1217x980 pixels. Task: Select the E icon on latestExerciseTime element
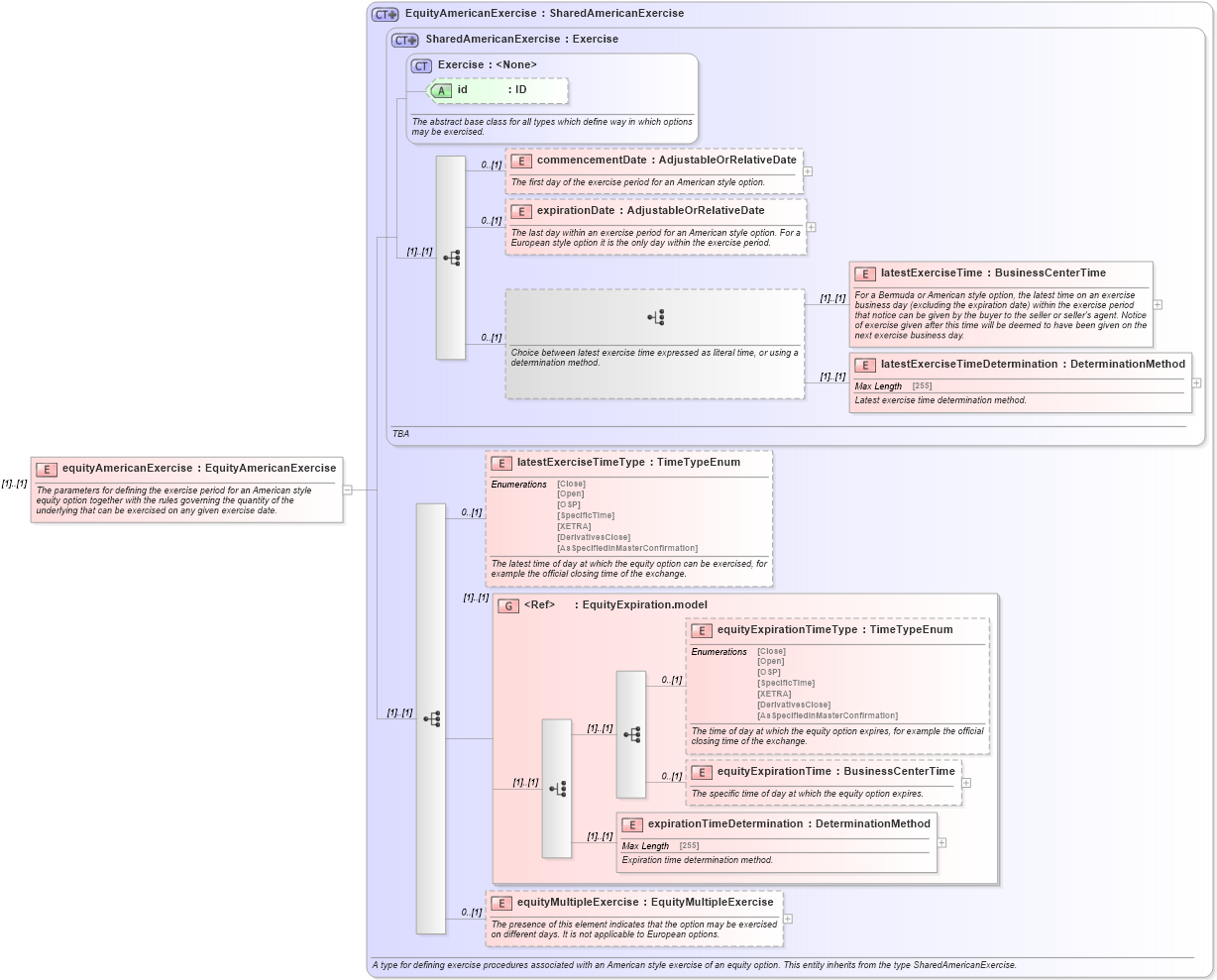pos(864,274)
